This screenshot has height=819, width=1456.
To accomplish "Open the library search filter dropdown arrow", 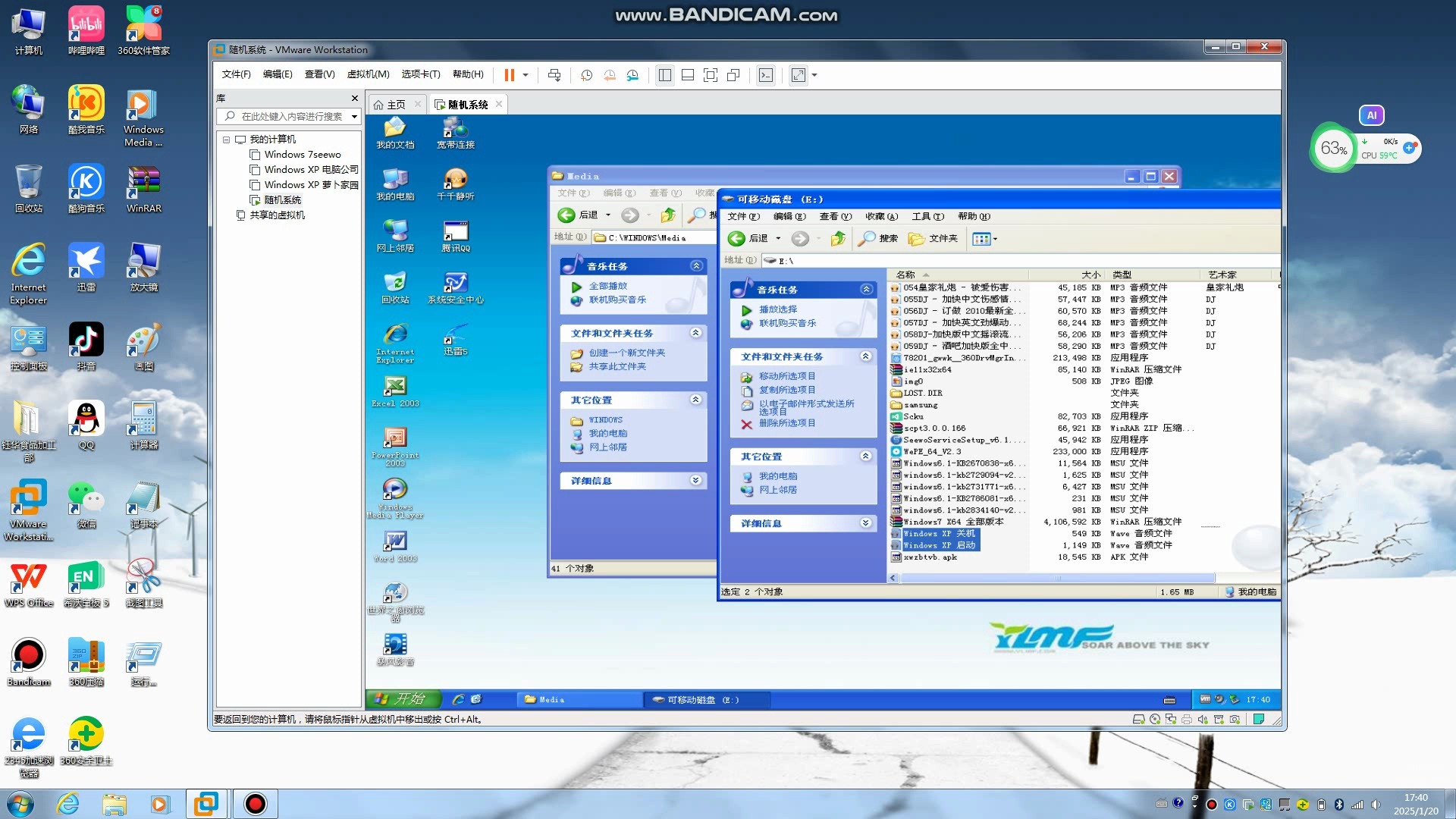I will pyautogui.click(x=354, y=117).
